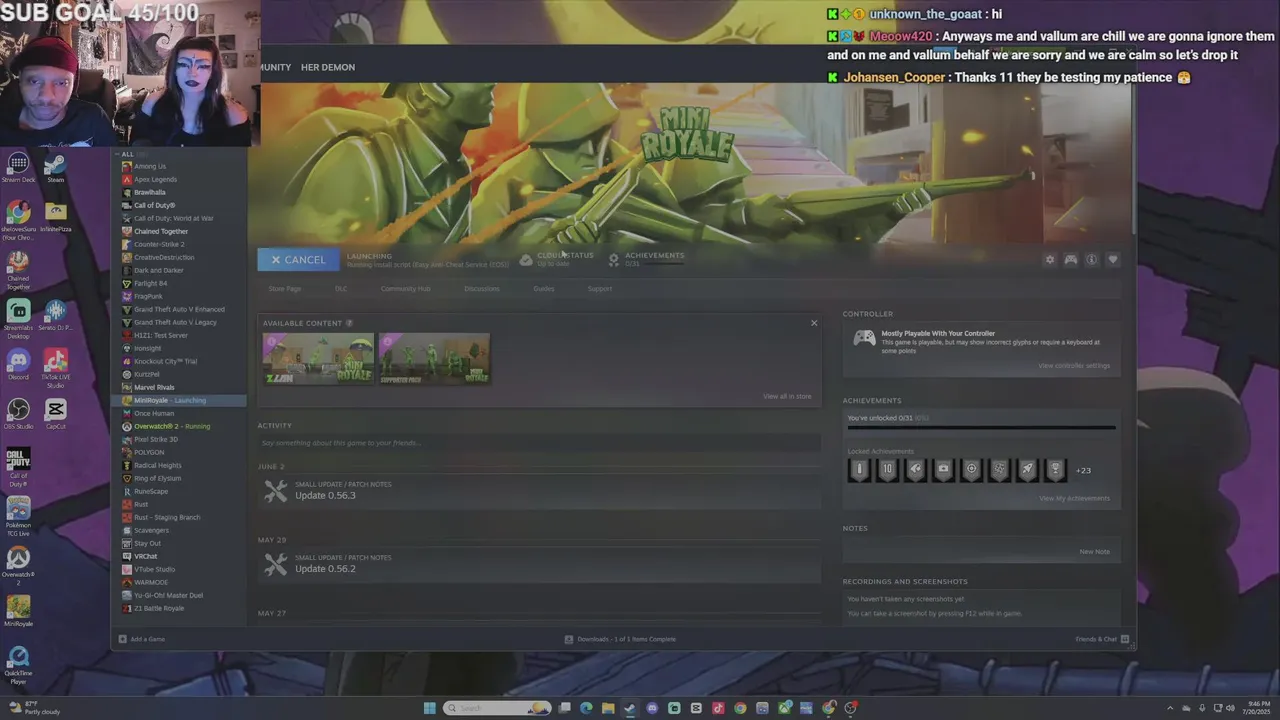The height and width of the screenshot is (720, 1280).
Task: Select Apex Legends in library list
Action: (x=155, y=179)
